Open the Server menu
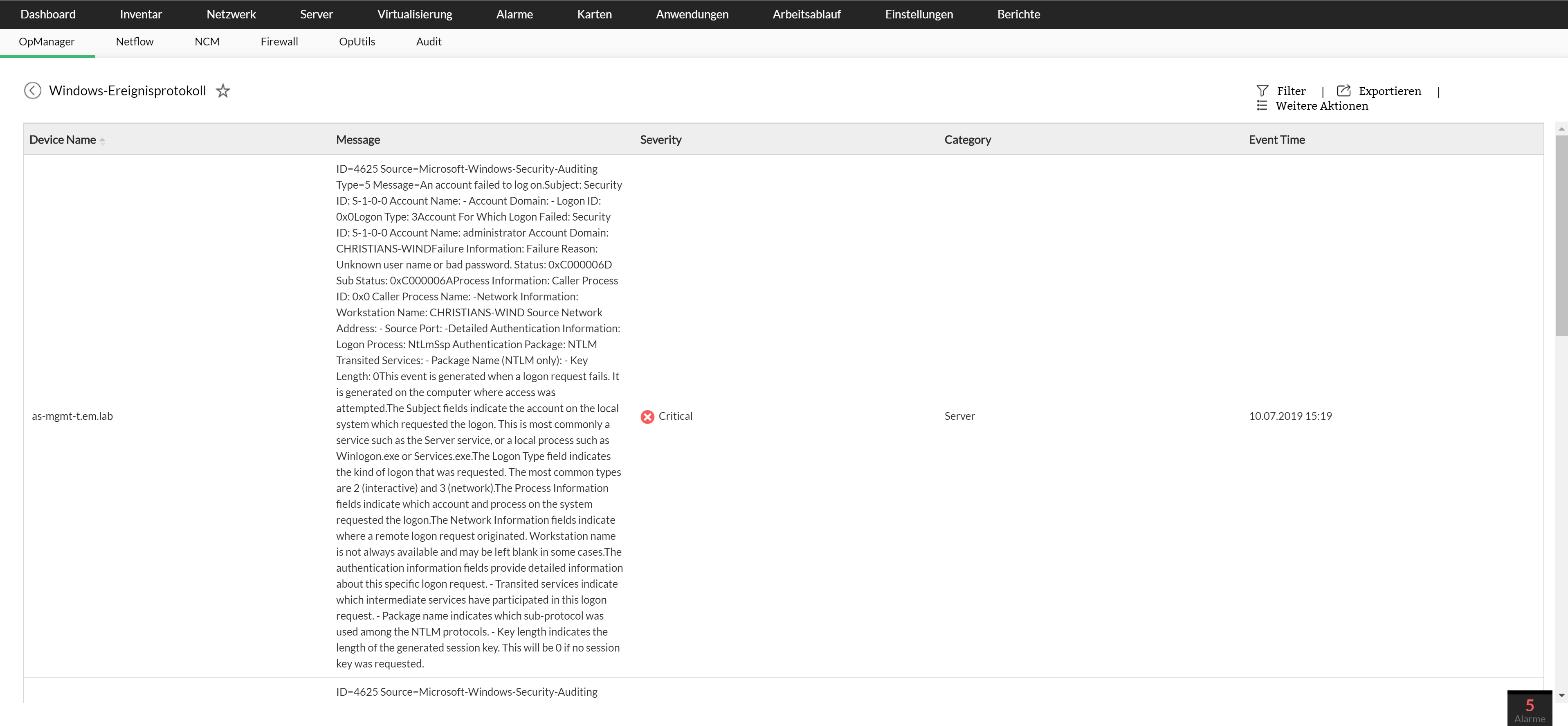Screen dimensions: 1568x726 (316, 14)
